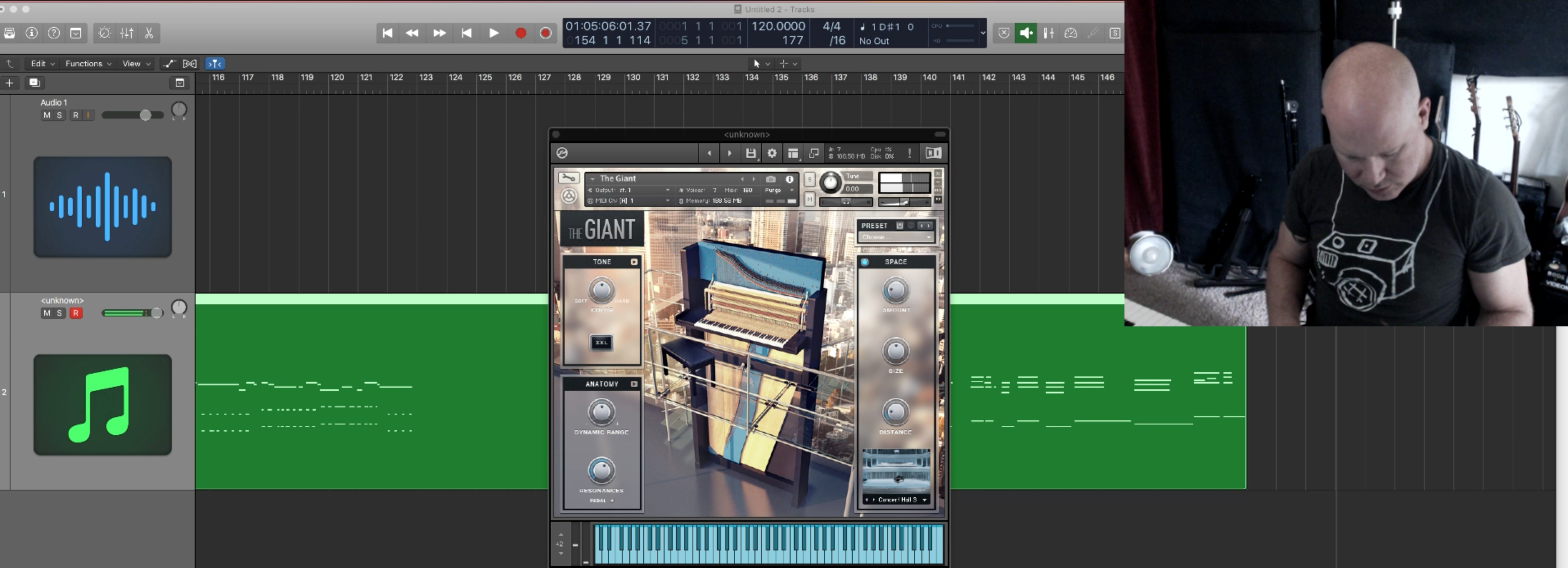The height and width of the screenshot is (568, 1568).
Task: Select the green music note track icon
Action: (x=102, y=404)
